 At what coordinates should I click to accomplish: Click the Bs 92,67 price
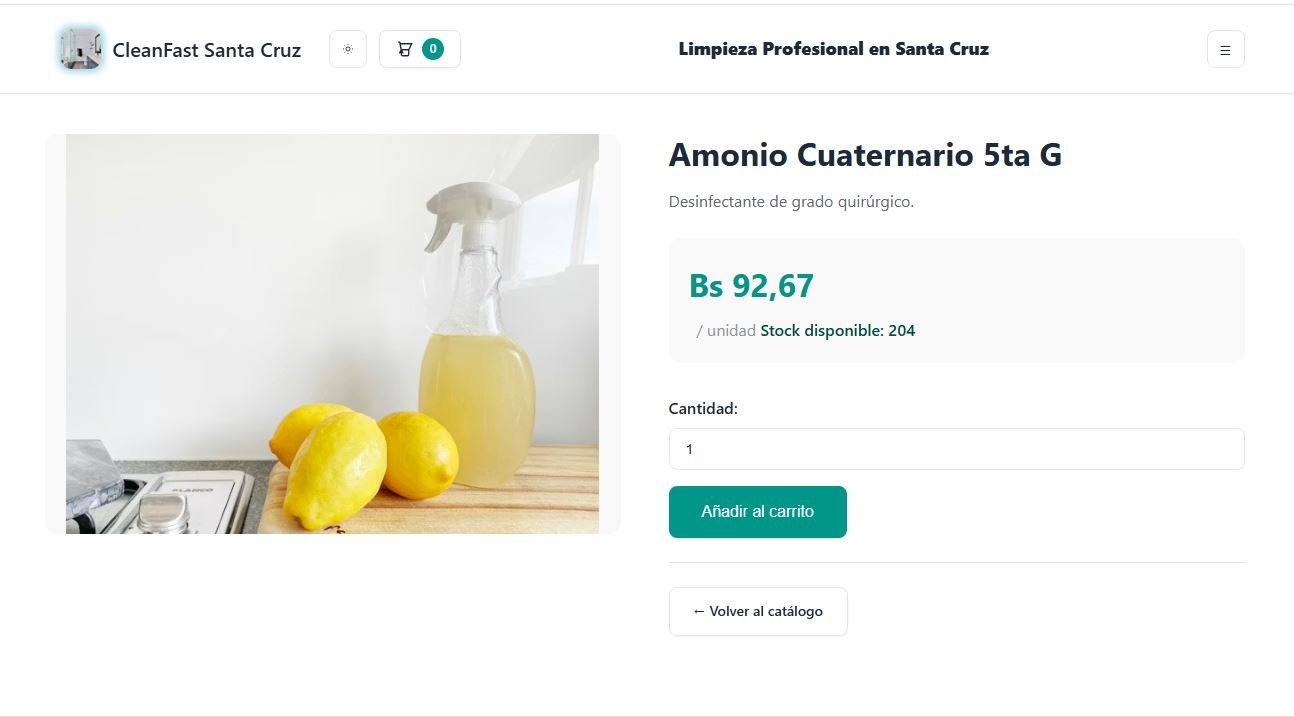(752, 286)
